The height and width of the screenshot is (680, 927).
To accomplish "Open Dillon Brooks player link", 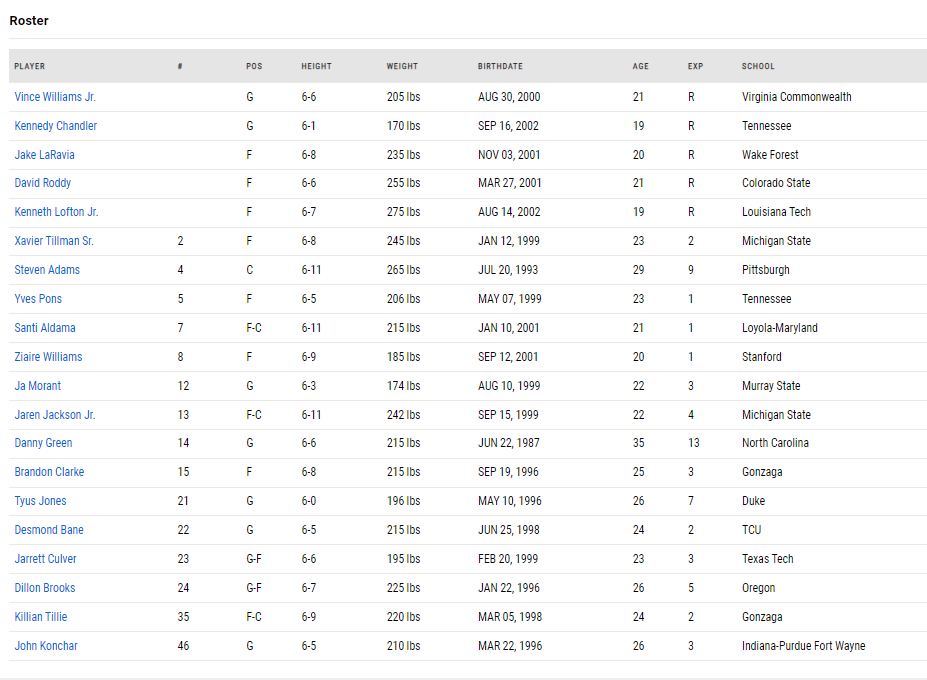I will 45,588.
